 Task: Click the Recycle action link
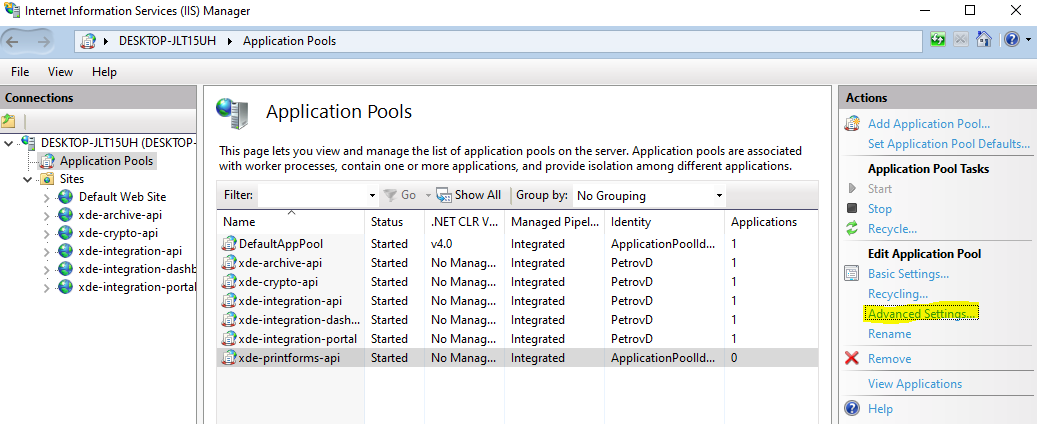click(x=892, y=229)
